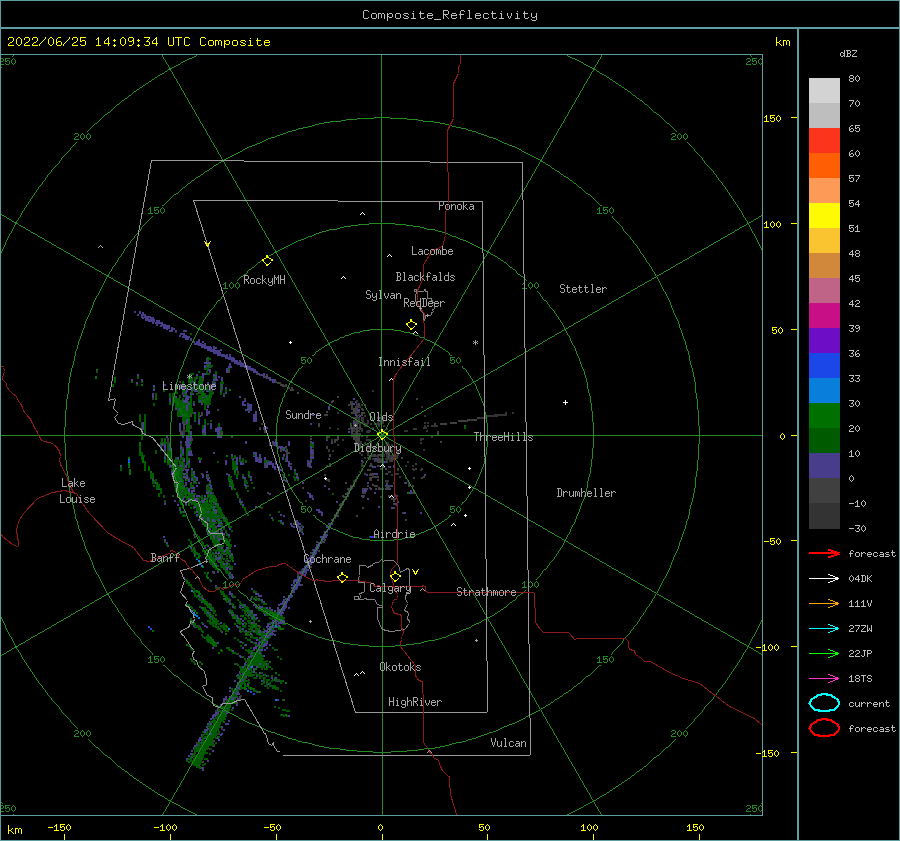Click the Drumheller label

coord(586,493)
